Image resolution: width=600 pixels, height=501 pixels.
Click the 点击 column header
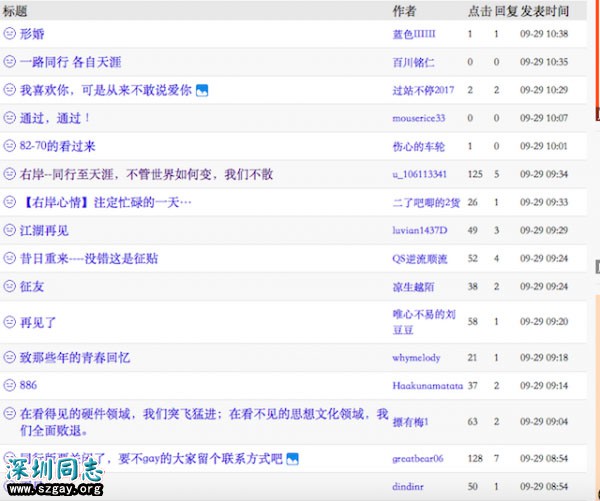click(479, 11)
